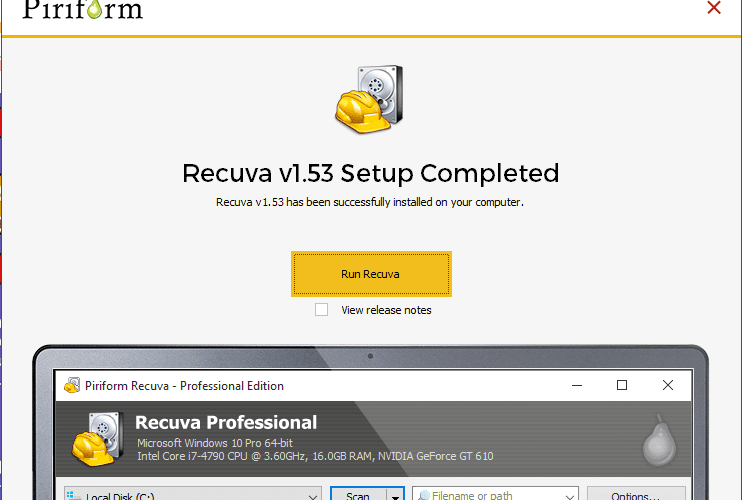
Task: Click the "successfully installed on your computer" message
Action: 370,202
